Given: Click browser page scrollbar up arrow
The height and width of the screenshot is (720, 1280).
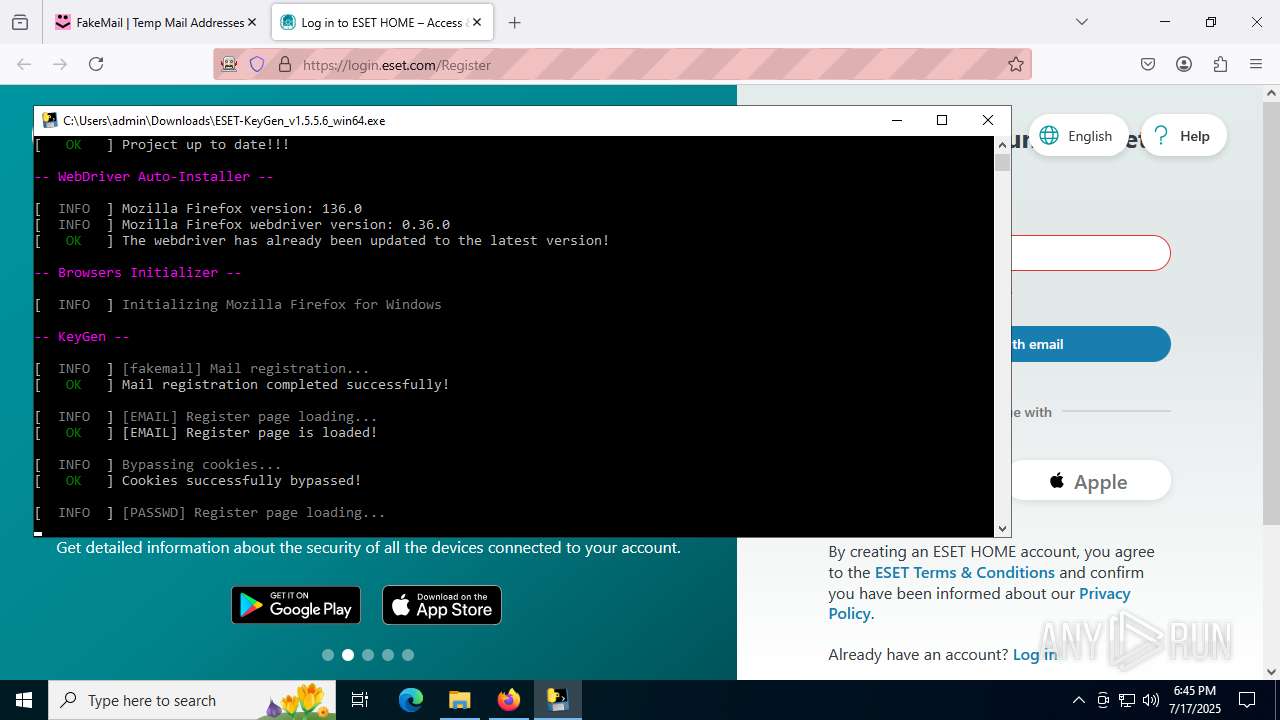Looking at the screenshot, I should pyautogui.click(x=1271, y=93).
